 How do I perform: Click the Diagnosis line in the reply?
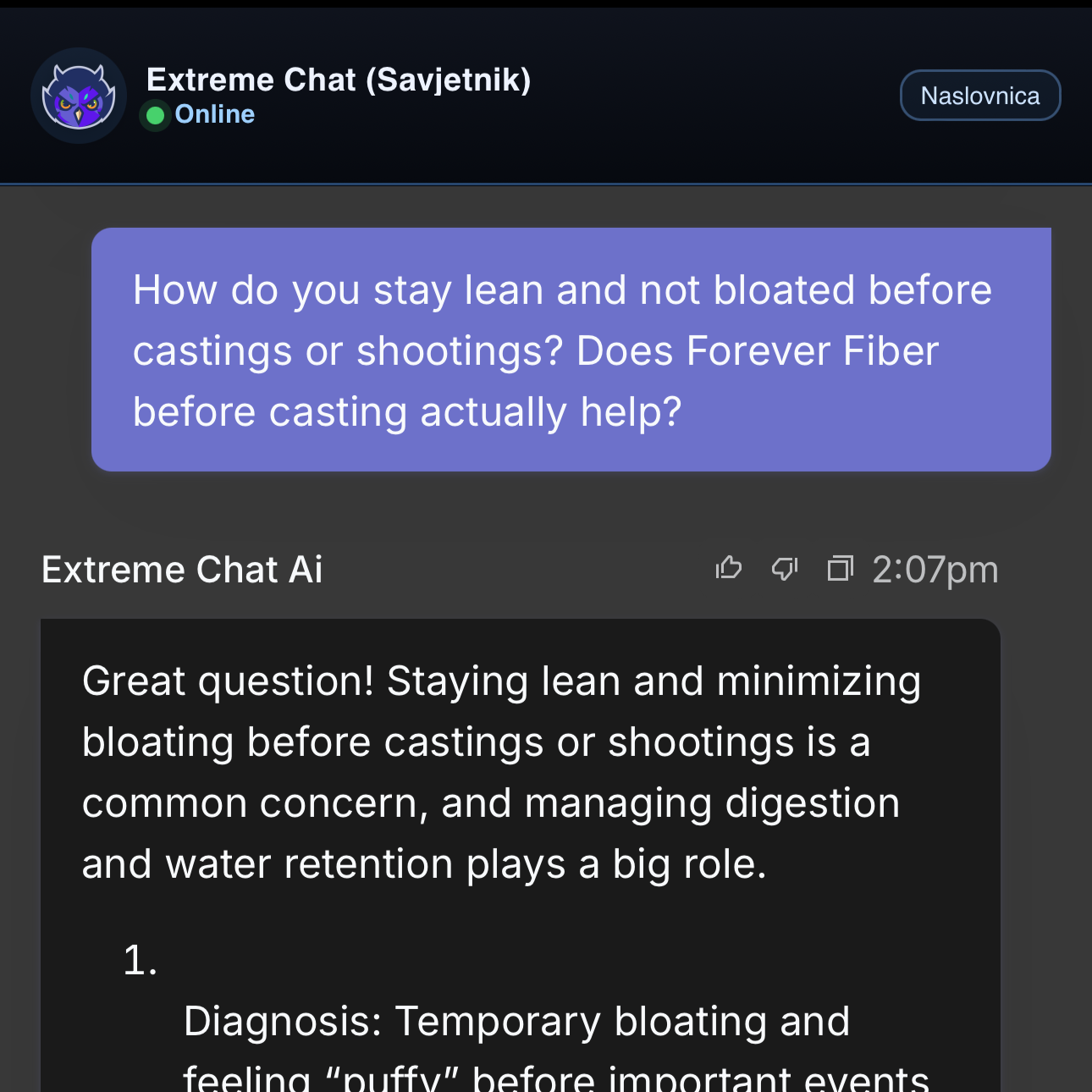(516, 1021)
